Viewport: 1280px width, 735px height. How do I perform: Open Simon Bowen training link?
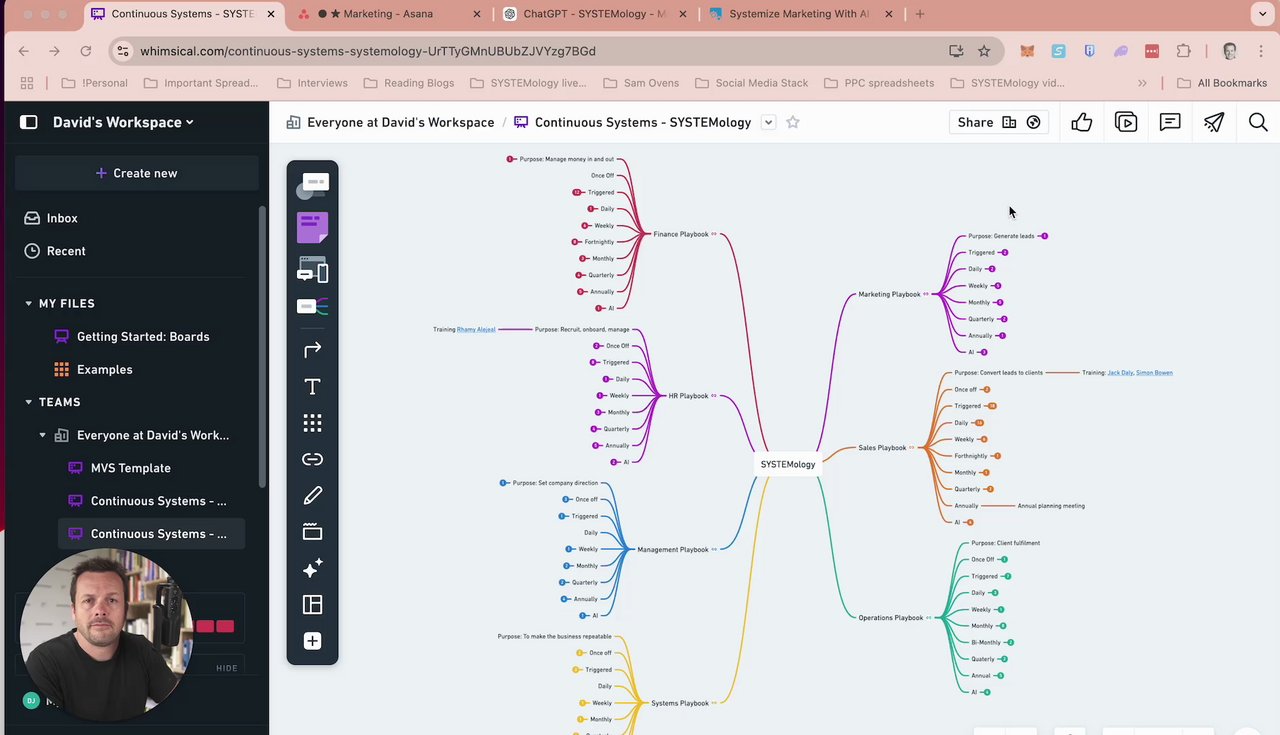pyautogui.click(x=1154, y=373)
